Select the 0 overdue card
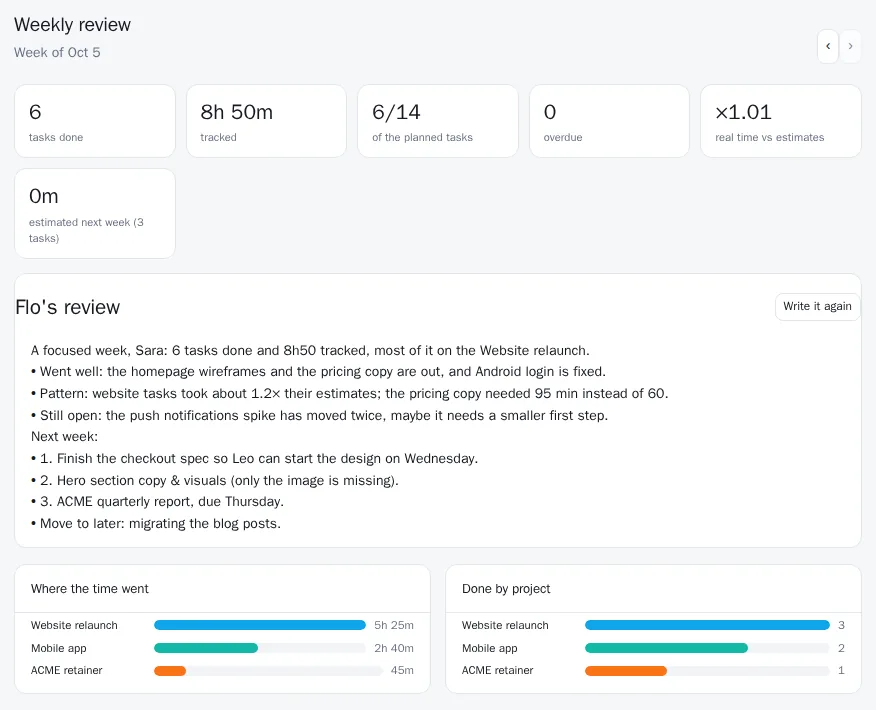Image resolution: width=876 pixels, height=710 pixels. [x=610, y=121]
